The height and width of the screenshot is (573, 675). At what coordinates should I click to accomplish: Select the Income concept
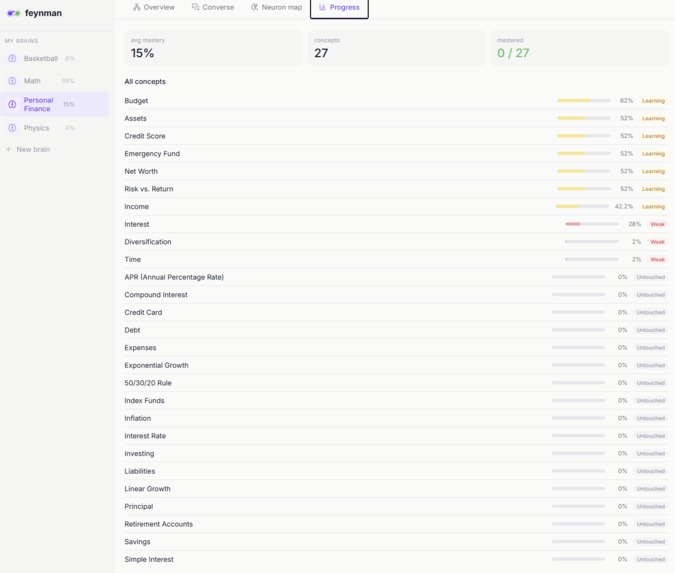tap(396, 206)
